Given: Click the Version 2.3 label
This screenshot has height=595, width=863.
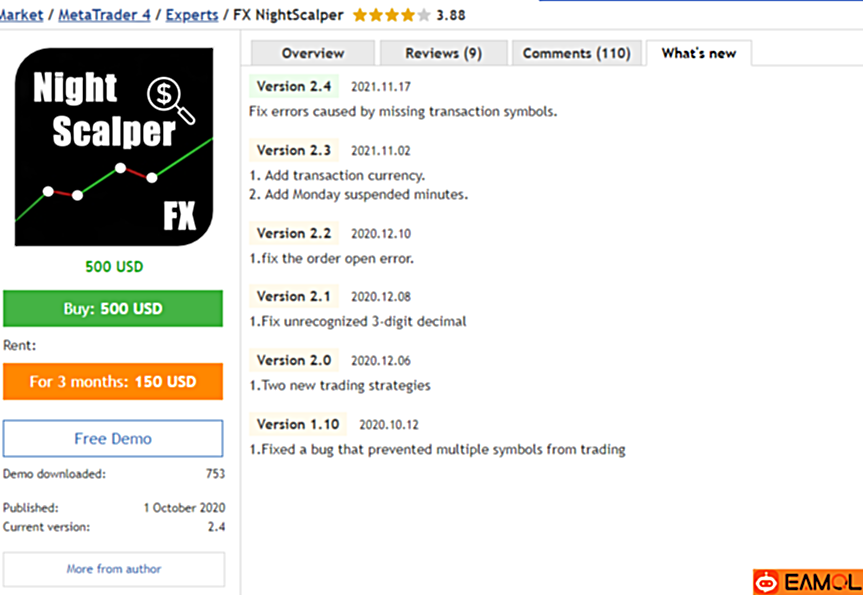Looking at the screenshot, I should [x=294, y=150].
